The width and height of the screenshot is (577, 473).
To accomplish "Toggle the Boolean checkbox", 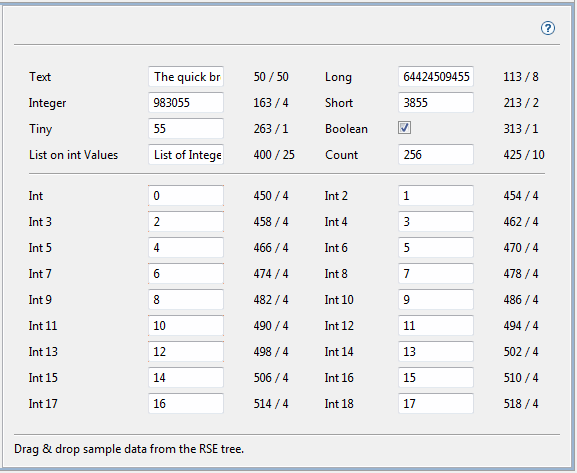I will [x=404, y=128].
